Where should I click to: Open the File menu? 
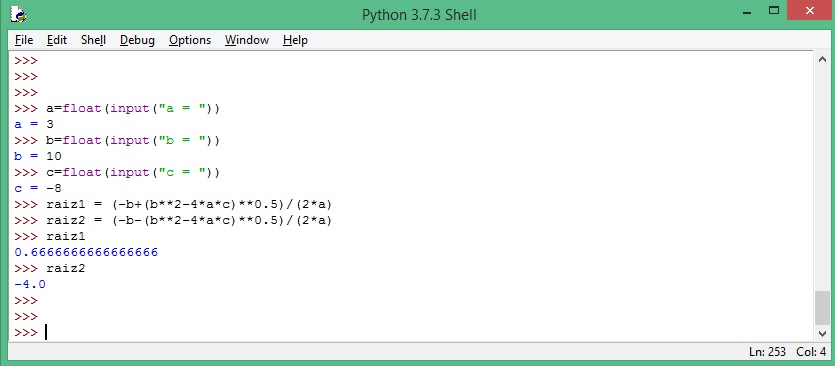point(24,40)
